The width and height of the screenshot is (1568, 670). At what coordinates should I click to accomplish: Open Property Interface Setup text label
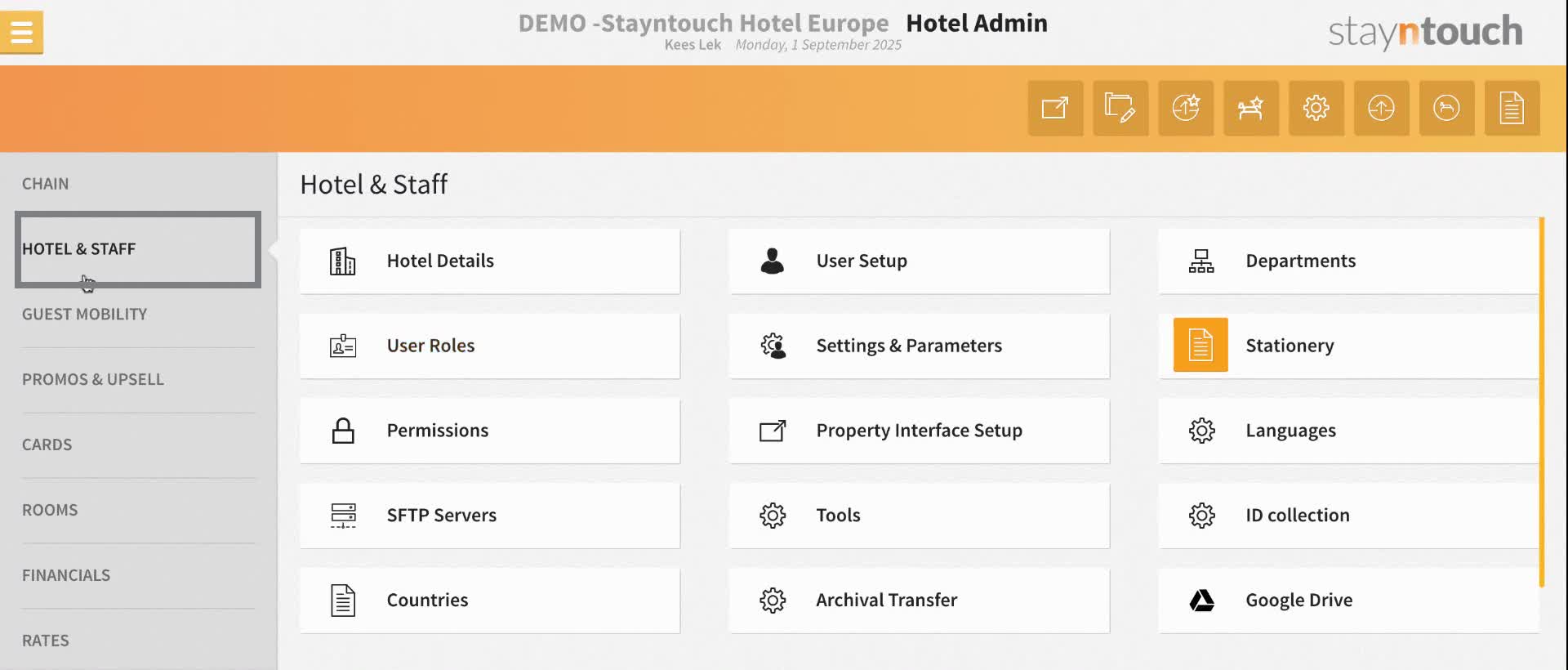(x=919, y=431)
